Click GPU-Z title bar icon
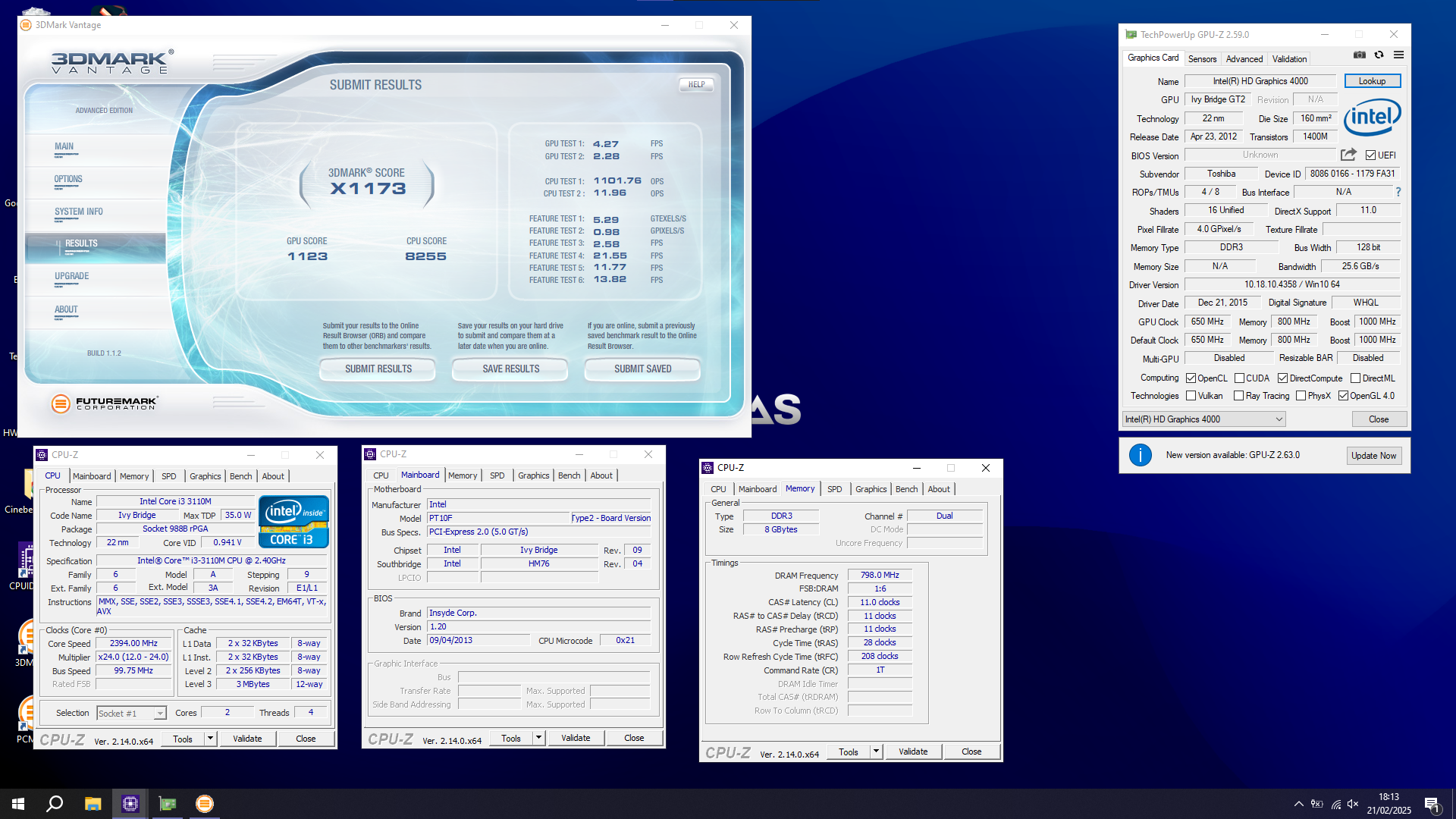This screenshot has width=1456, height=819. (1131, 35)
